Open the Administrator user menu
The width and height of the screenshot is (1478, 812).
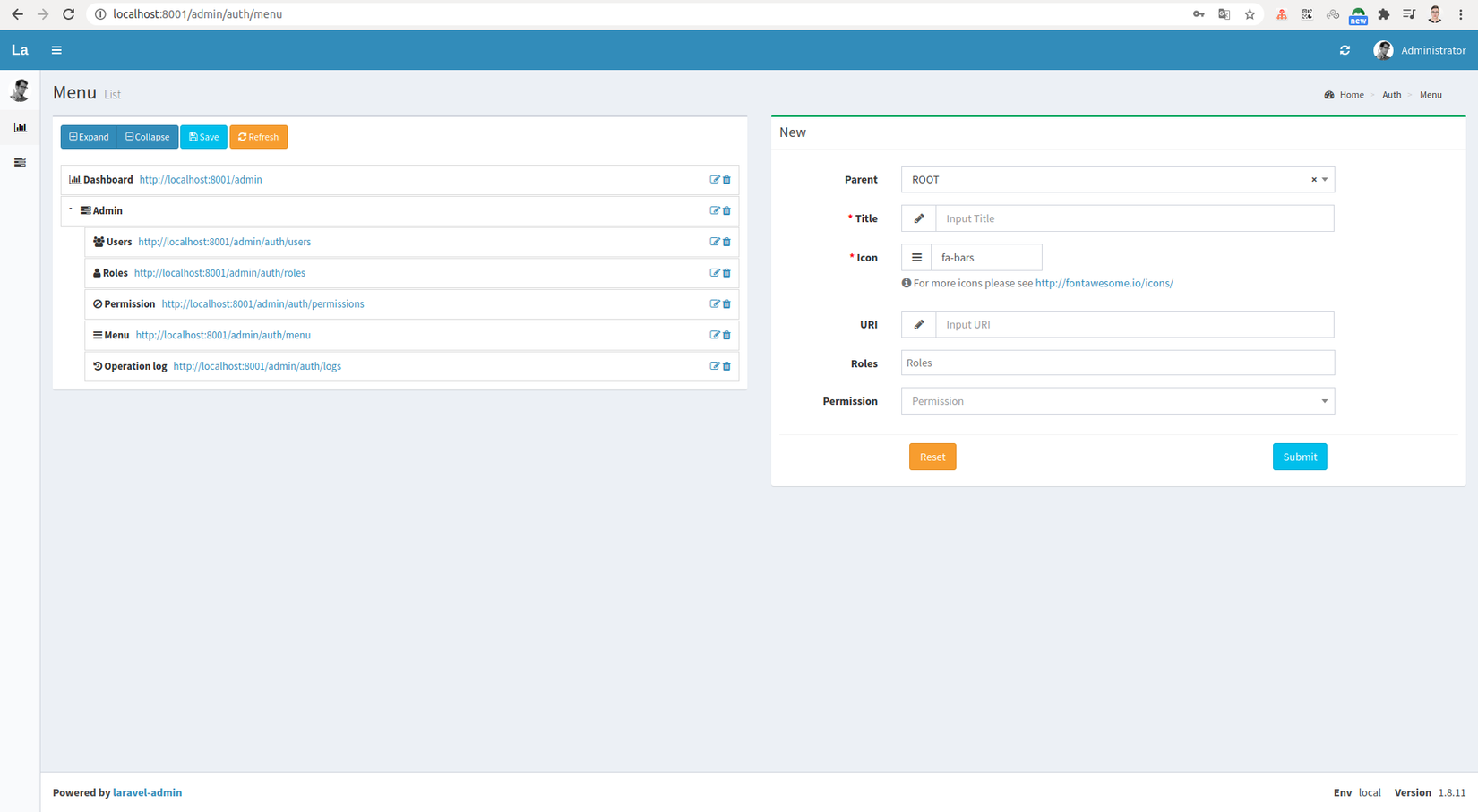point(1420,50)
